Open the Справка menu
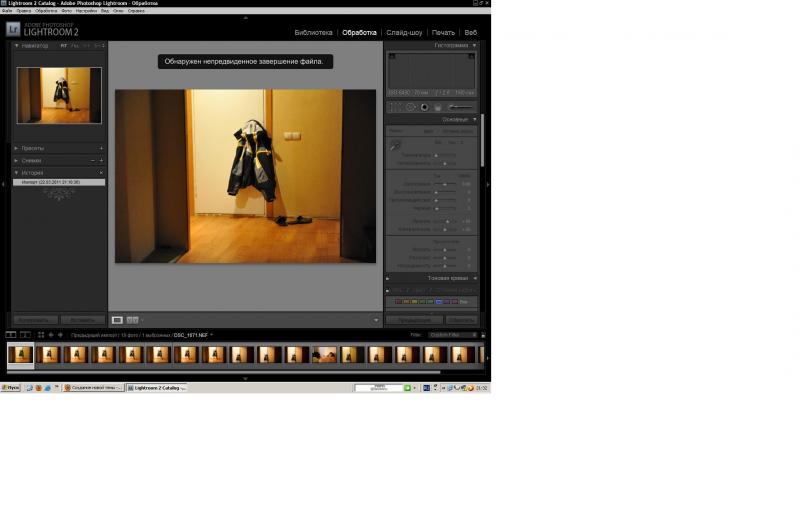This screenshot has width=800, height=532. click(x=136, y=11)
